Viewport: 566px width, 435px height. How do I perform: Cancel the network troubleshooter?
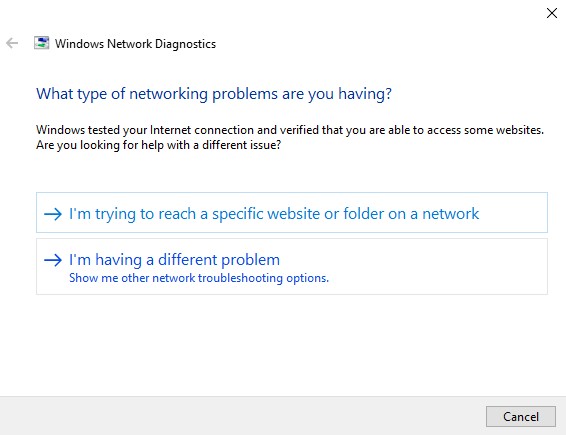(521, 417)
